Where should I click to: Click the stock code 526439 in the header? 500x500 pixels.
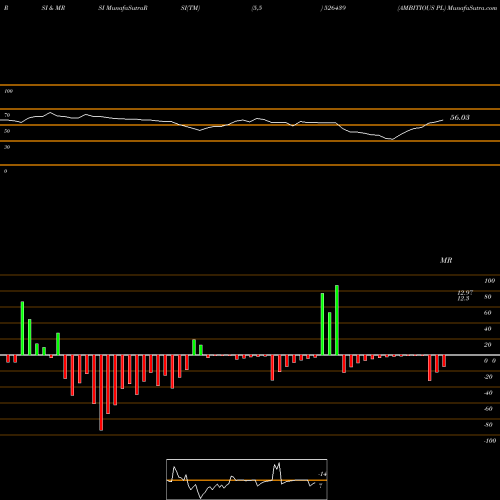(x=335, y=8)
